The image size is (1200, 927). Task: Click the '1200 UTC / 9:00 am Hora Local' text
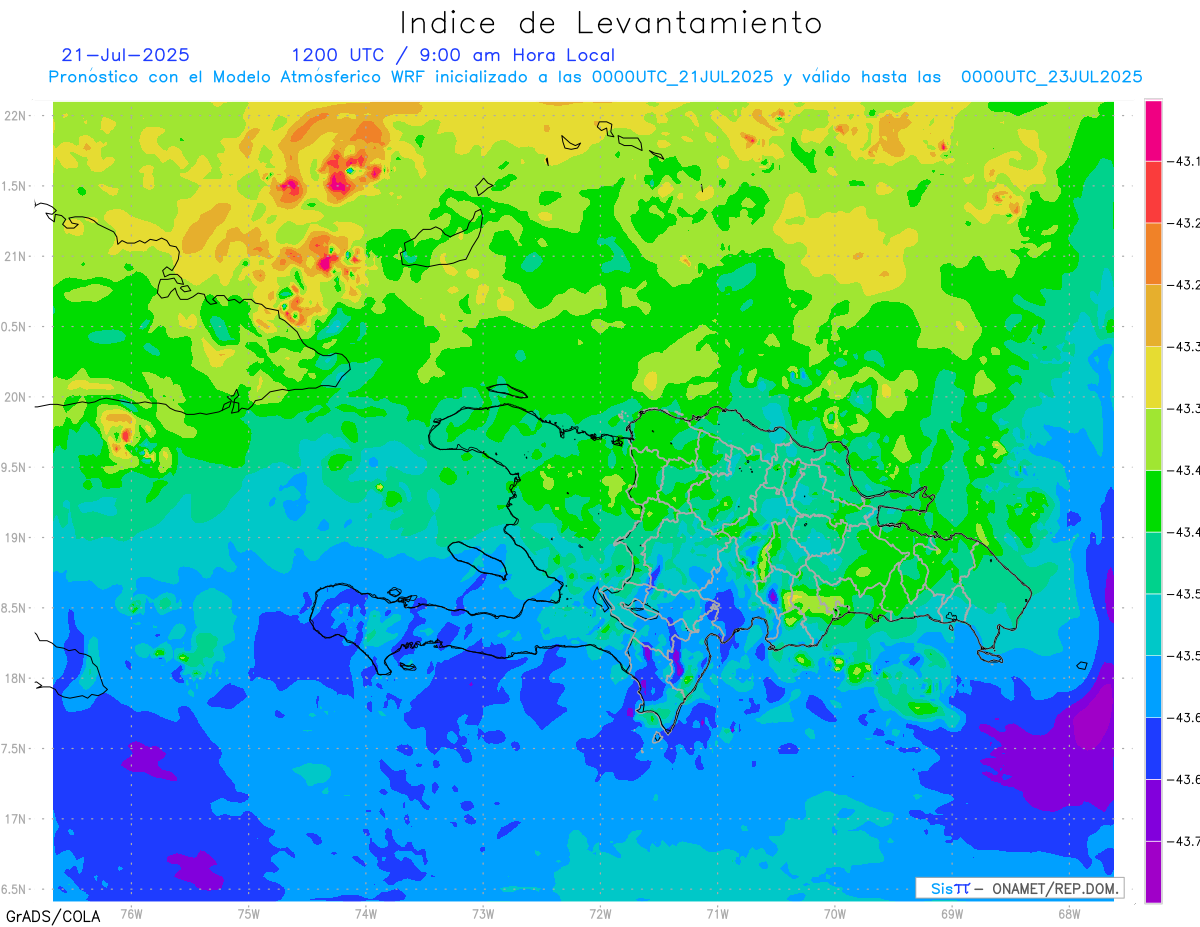(453, 56)
